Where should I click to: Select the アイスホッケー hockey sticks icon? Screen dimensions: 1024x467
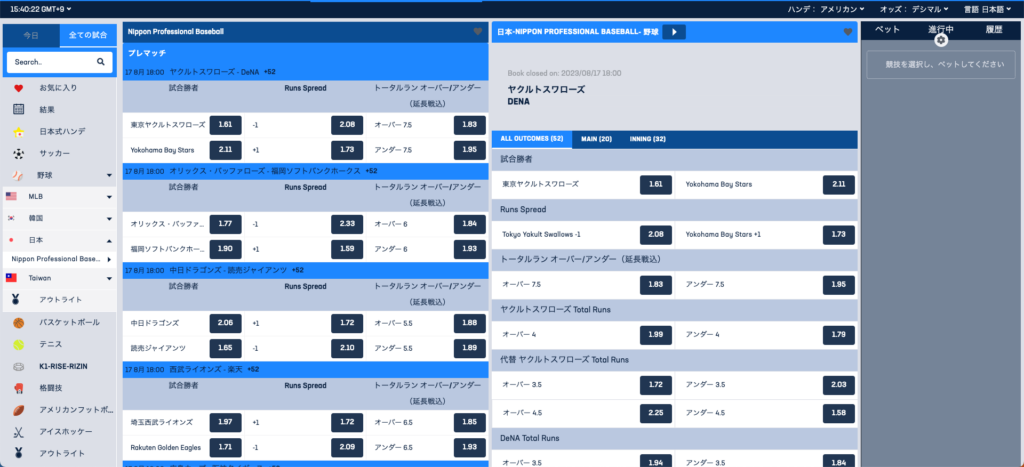(19, 432)
